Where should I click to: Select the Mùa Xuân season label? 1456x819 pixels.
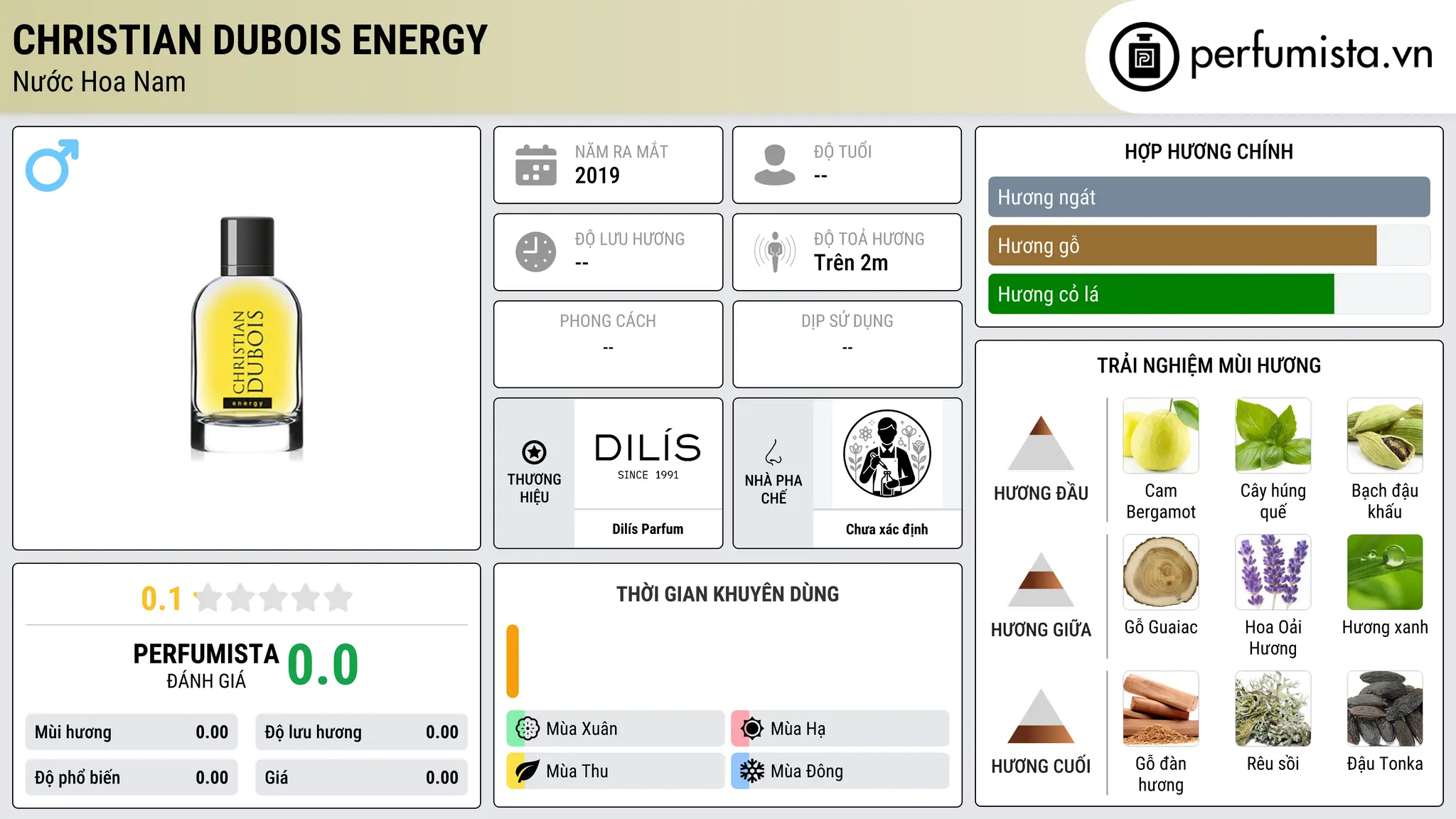(582, 729)
